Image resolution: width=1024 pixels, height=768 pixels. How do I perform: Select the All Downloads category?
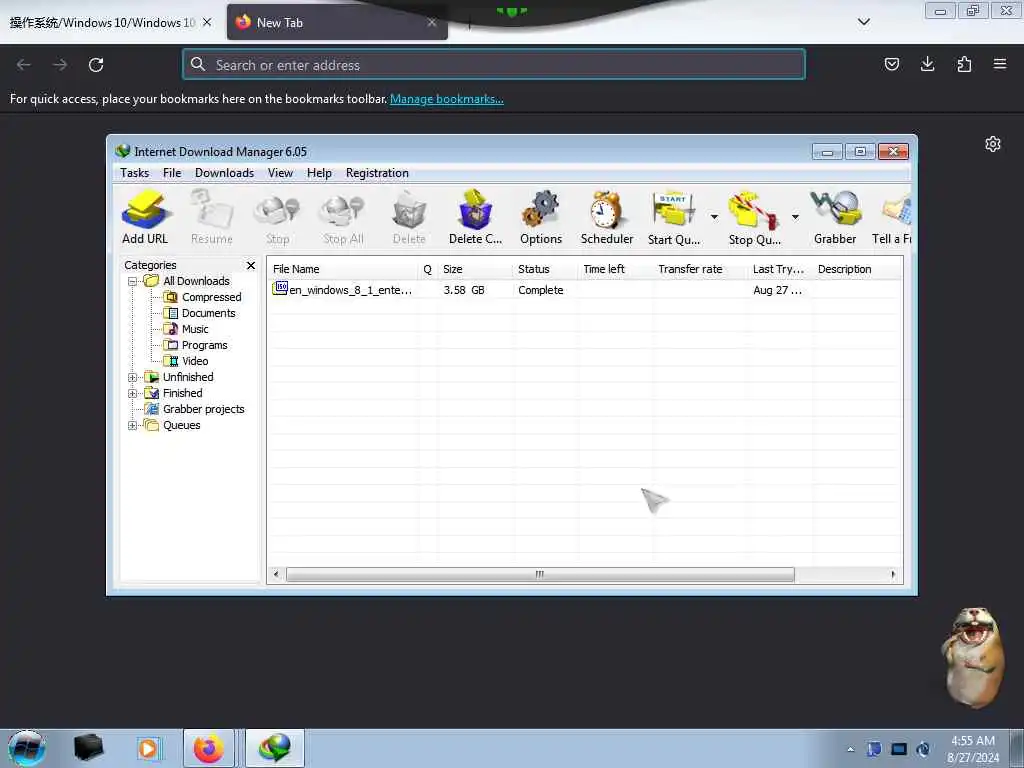coord(196,281)
